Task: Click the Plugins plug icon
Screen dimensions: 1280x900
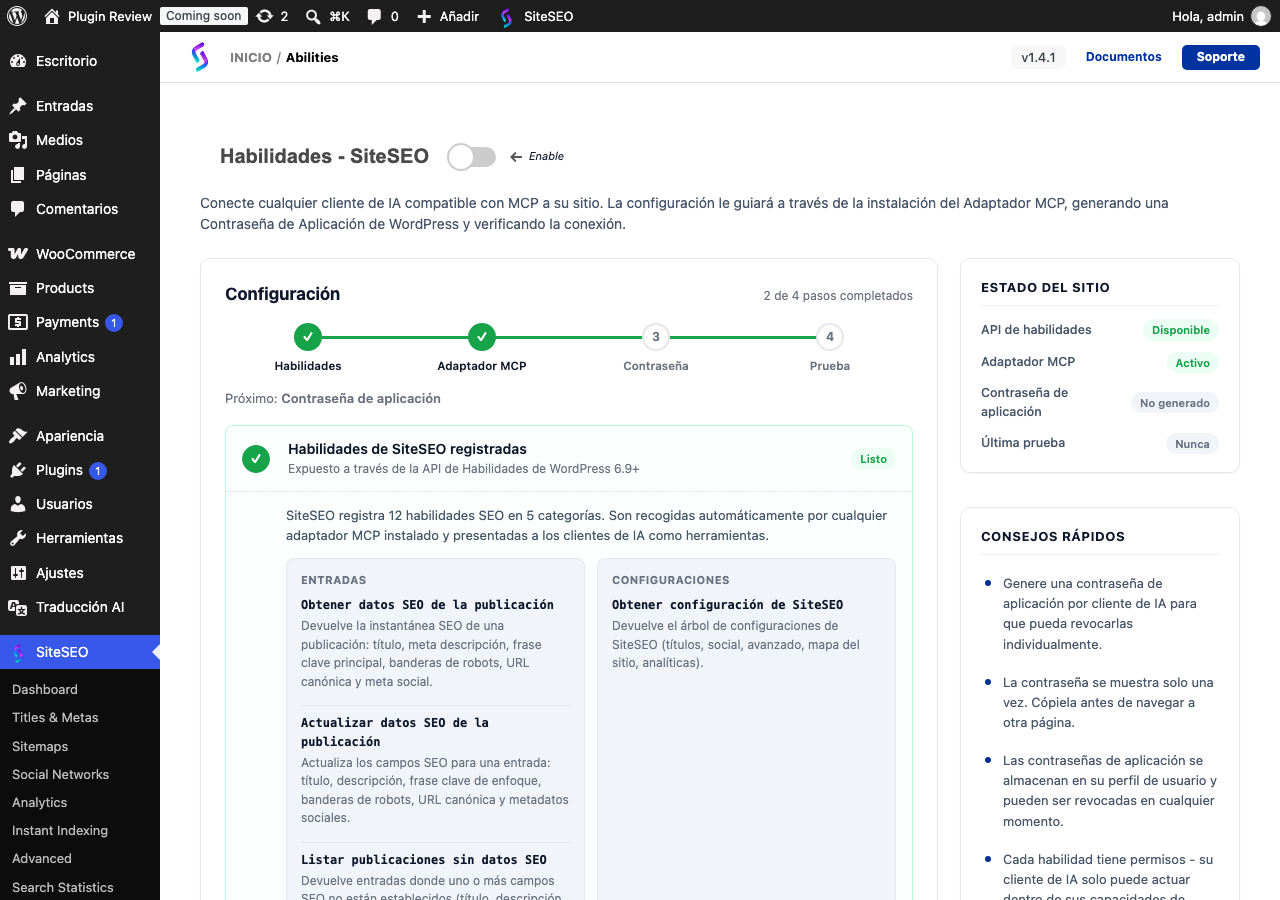Action: click(18, 470)
